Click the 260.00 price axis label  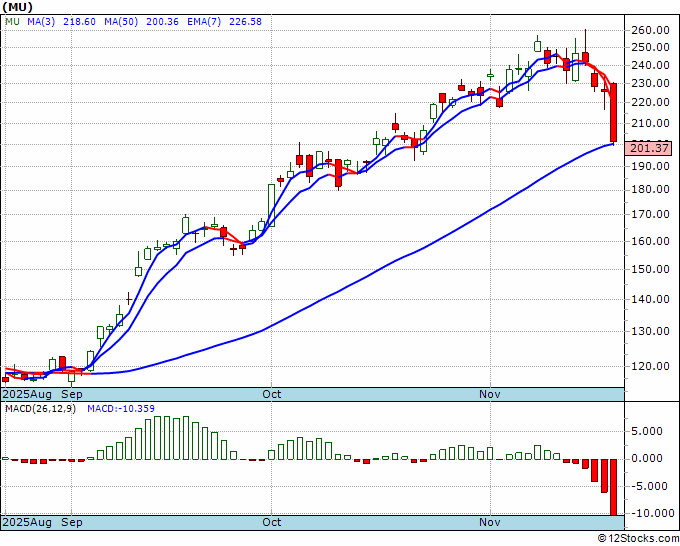[x=650, y=30]
